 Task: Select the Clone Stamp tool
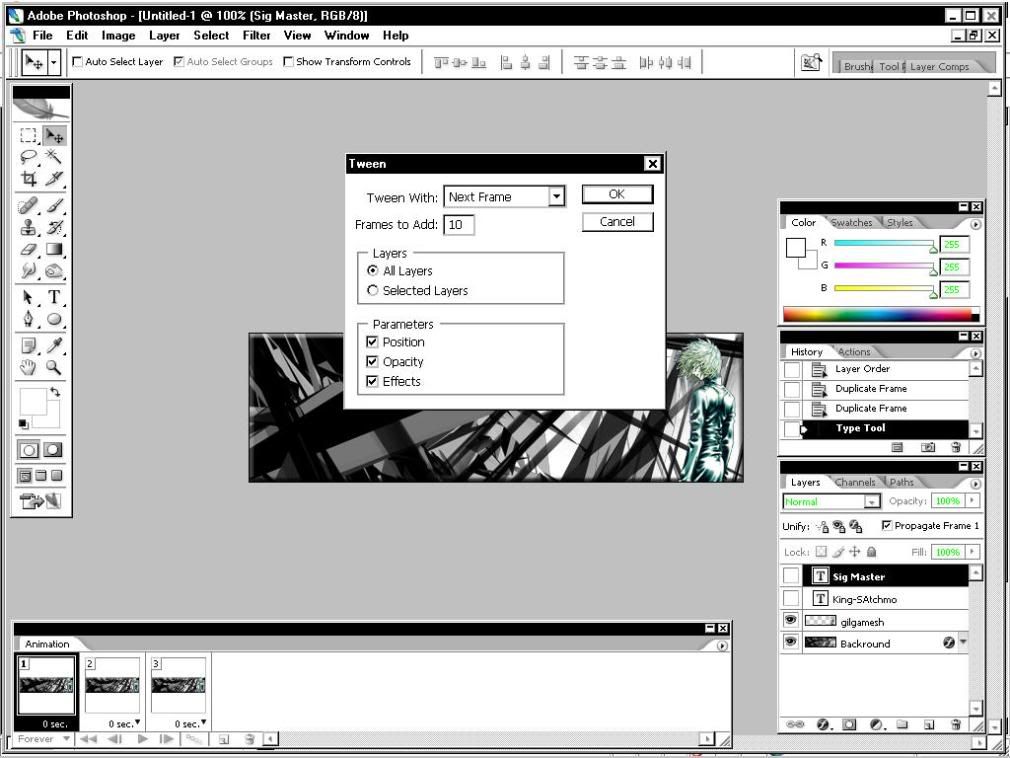click(28, 227)
